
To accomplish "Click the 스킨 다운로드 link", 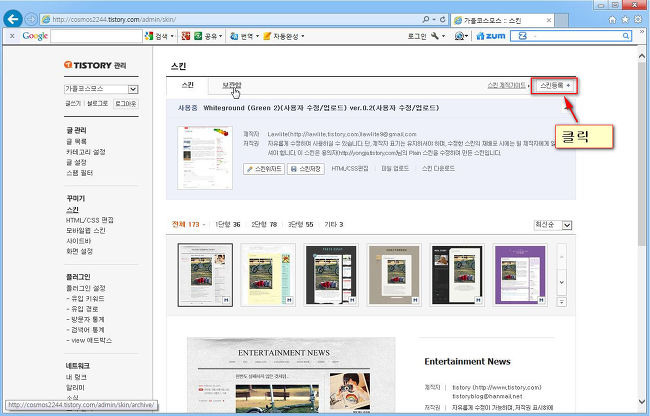I will click(439, 168).
